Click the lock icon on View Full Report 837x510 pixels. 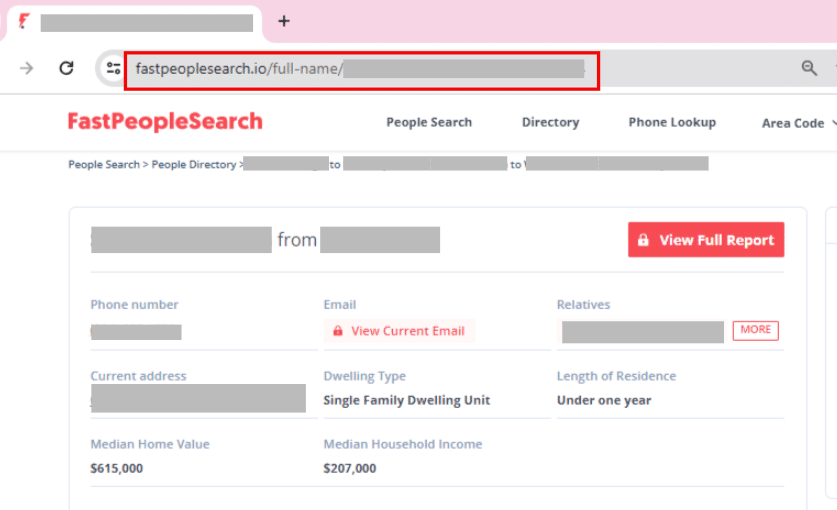click(642, 240)
